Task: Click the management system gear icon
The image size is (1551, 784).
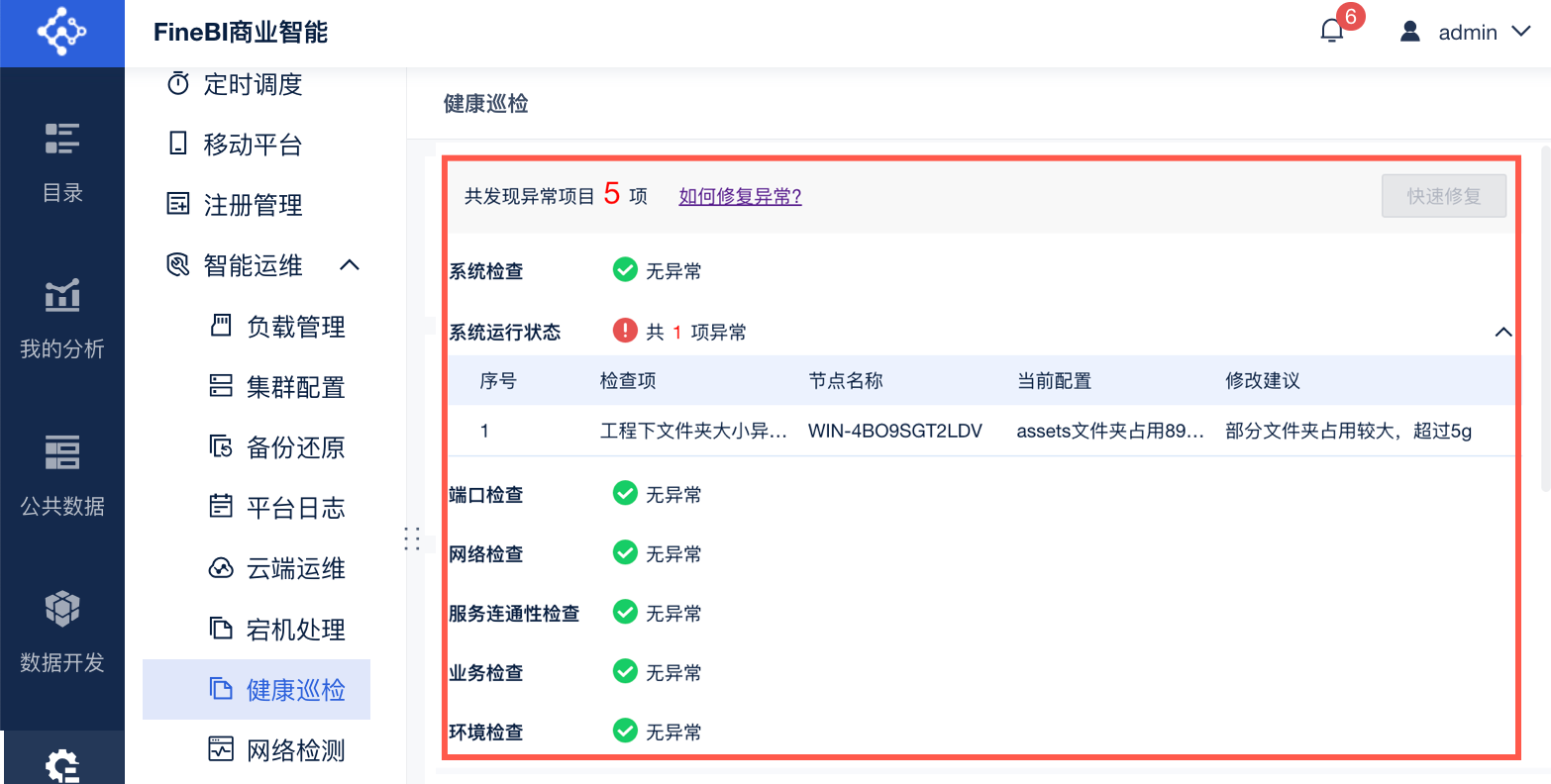Action: point(62,764)
